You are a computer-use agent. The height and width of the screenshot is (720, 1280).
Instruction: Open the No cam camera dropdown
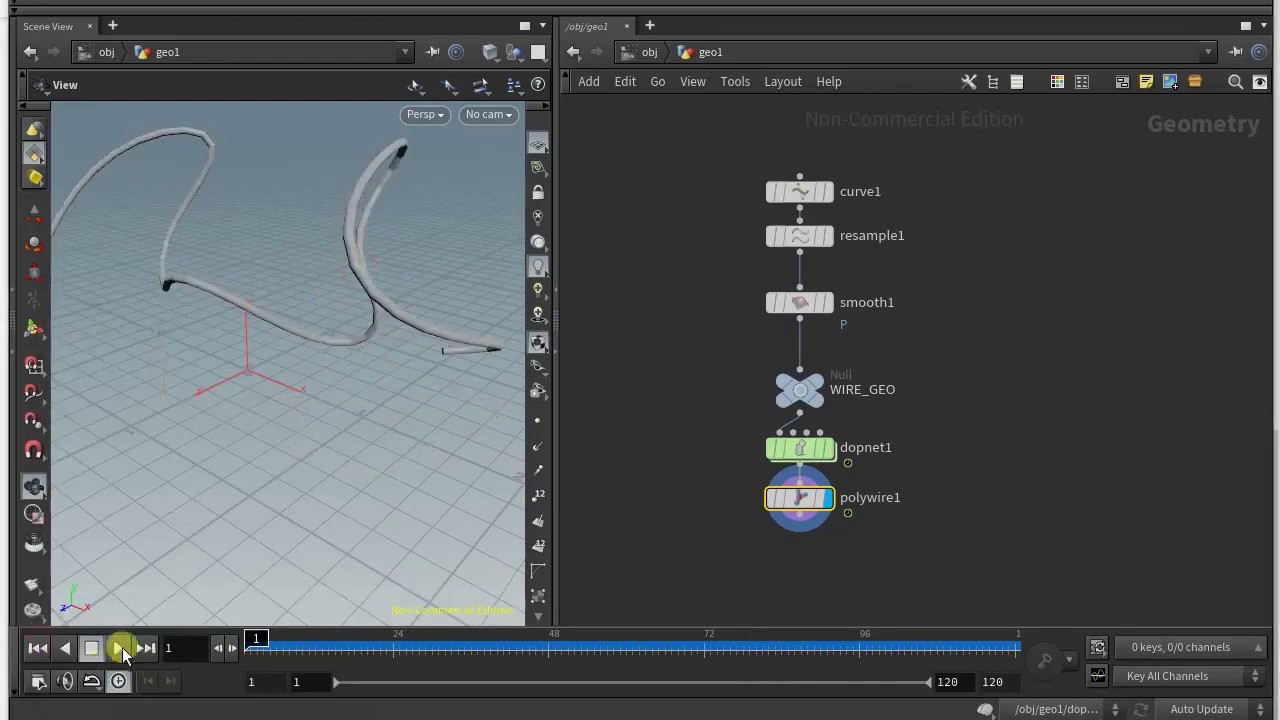(488, 114)
